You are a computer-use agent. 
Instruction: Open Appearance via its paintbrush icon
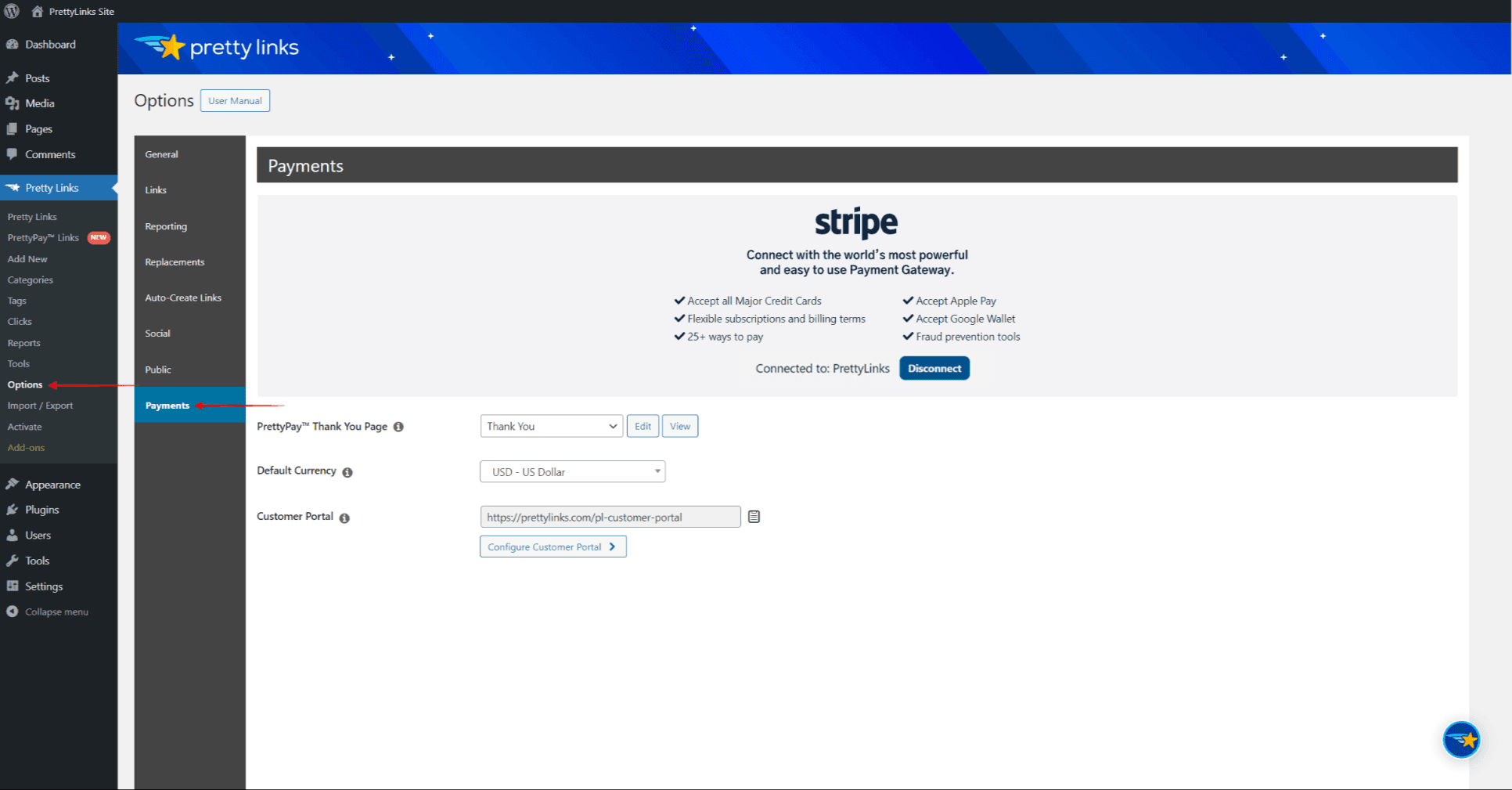(x=13, y=484)
